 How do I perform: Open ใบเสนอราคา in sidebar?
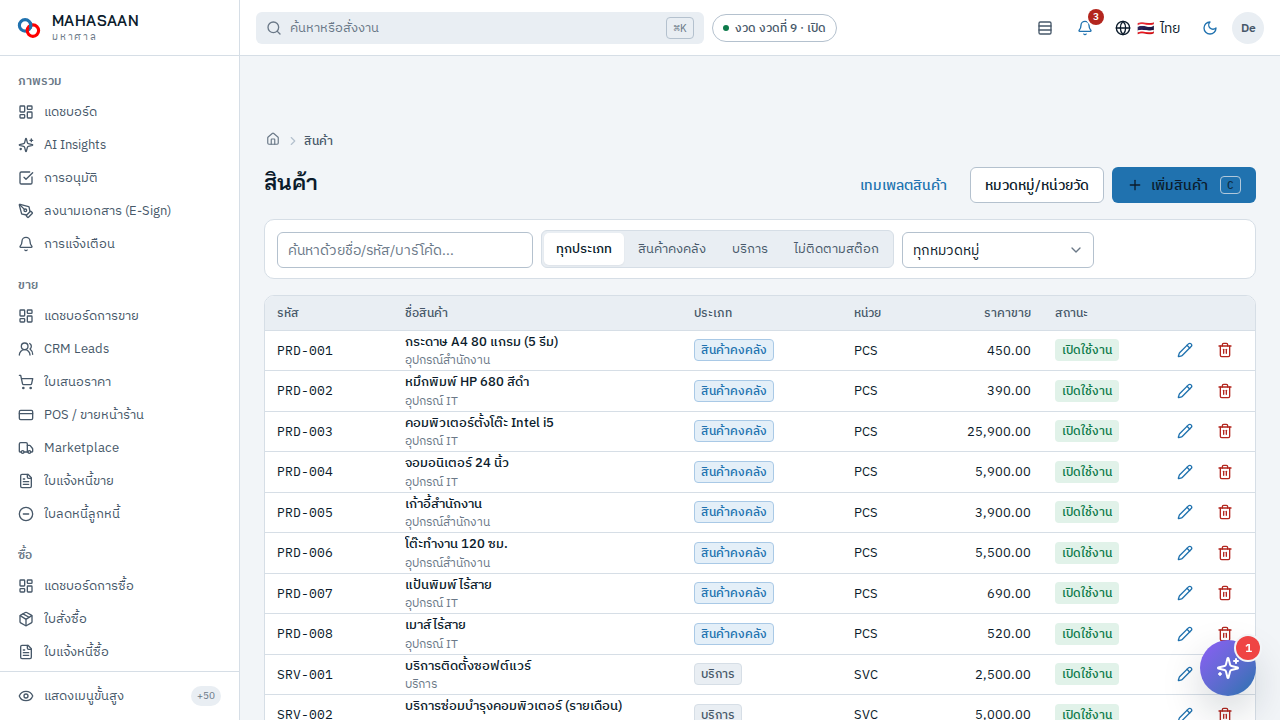(x=120, y=382)
